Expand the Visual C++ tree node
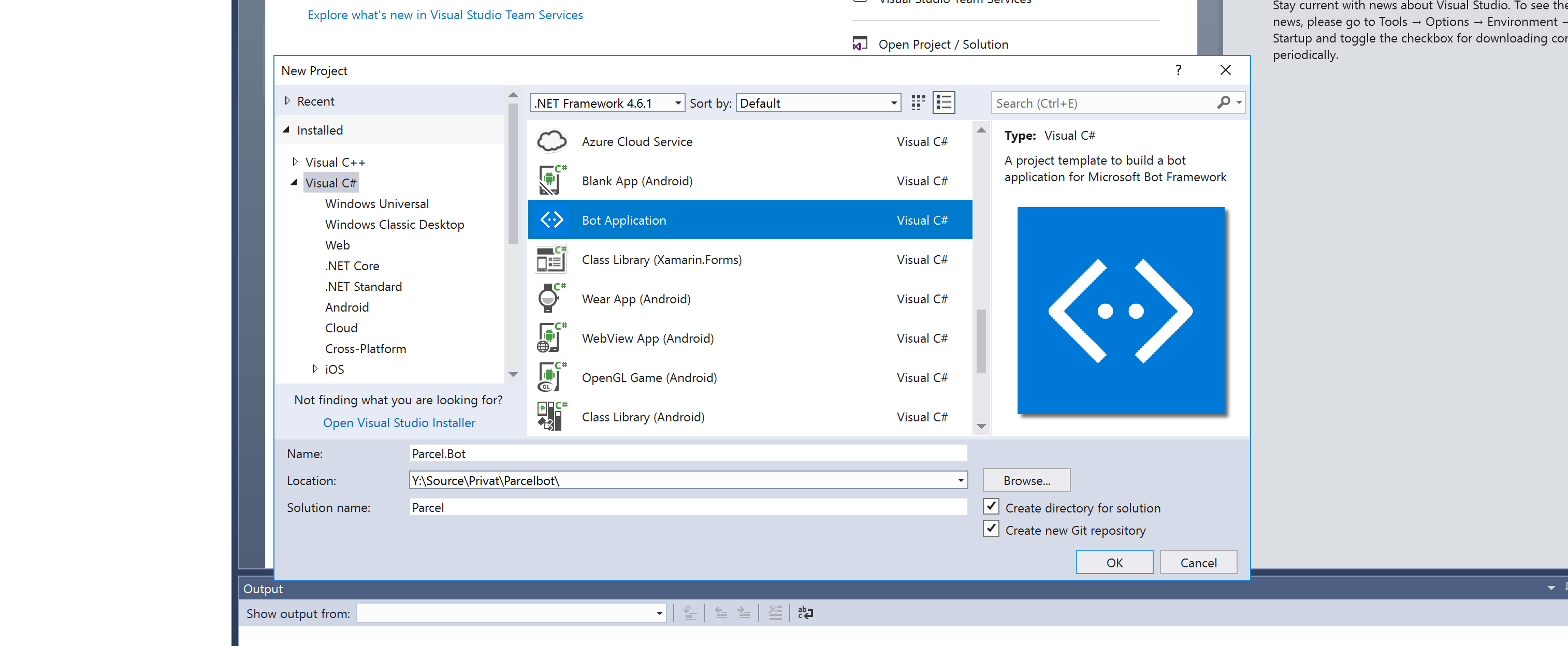The image size is (1568, 646). click(295, 162)
